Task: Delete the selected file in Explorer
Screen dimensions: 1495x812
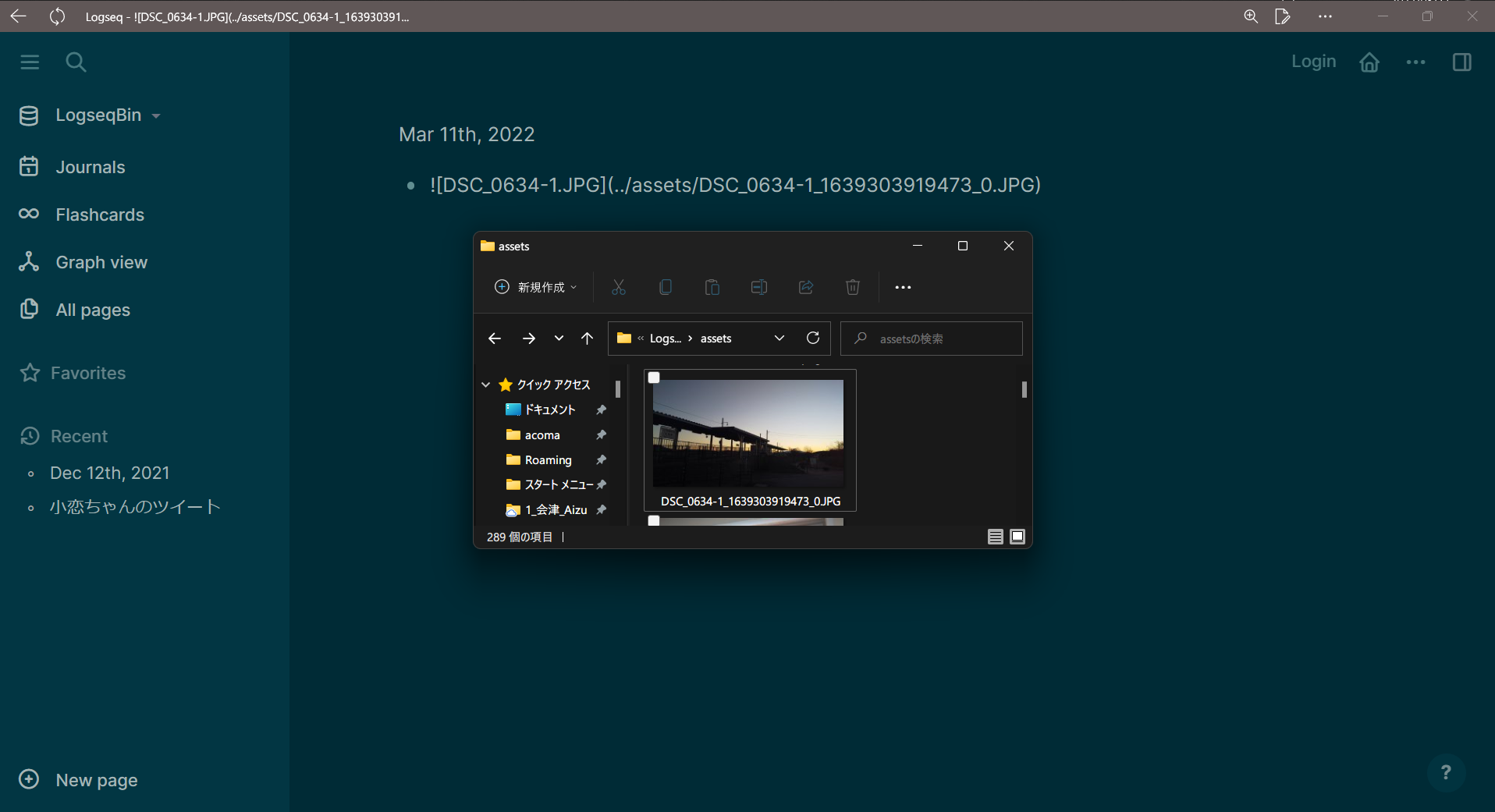Action: click(x=852, y=287)
